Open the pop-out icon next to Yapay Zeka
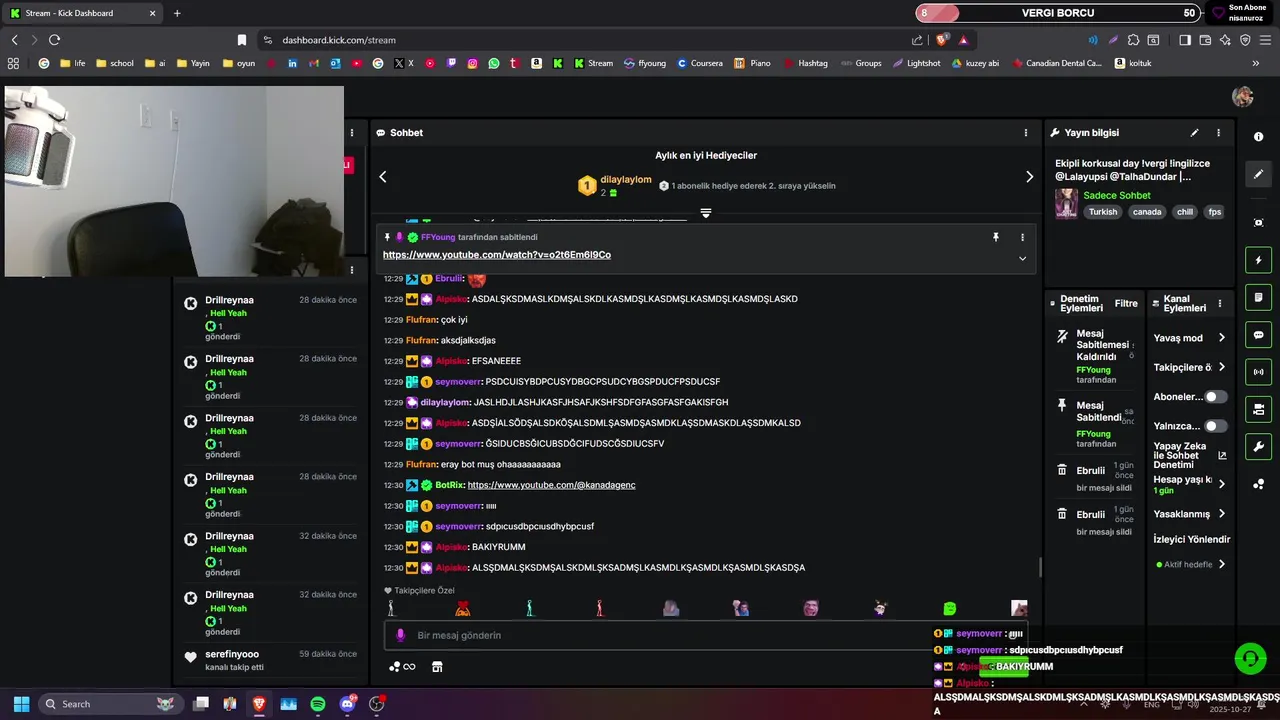The width and height of the screenshot is (1280, 720). pos(1222,456)
